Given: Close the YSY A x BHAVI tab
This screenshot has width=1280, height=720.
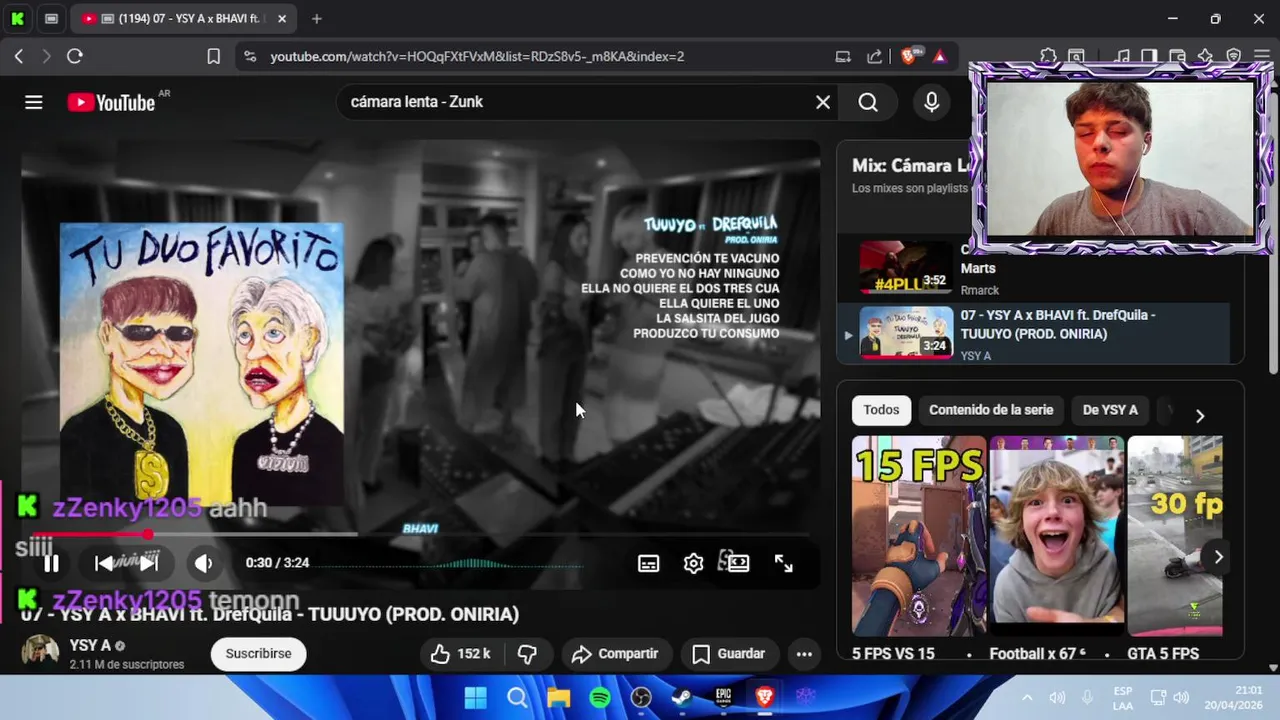Looking at the screenshot, I should coord(283,18).
